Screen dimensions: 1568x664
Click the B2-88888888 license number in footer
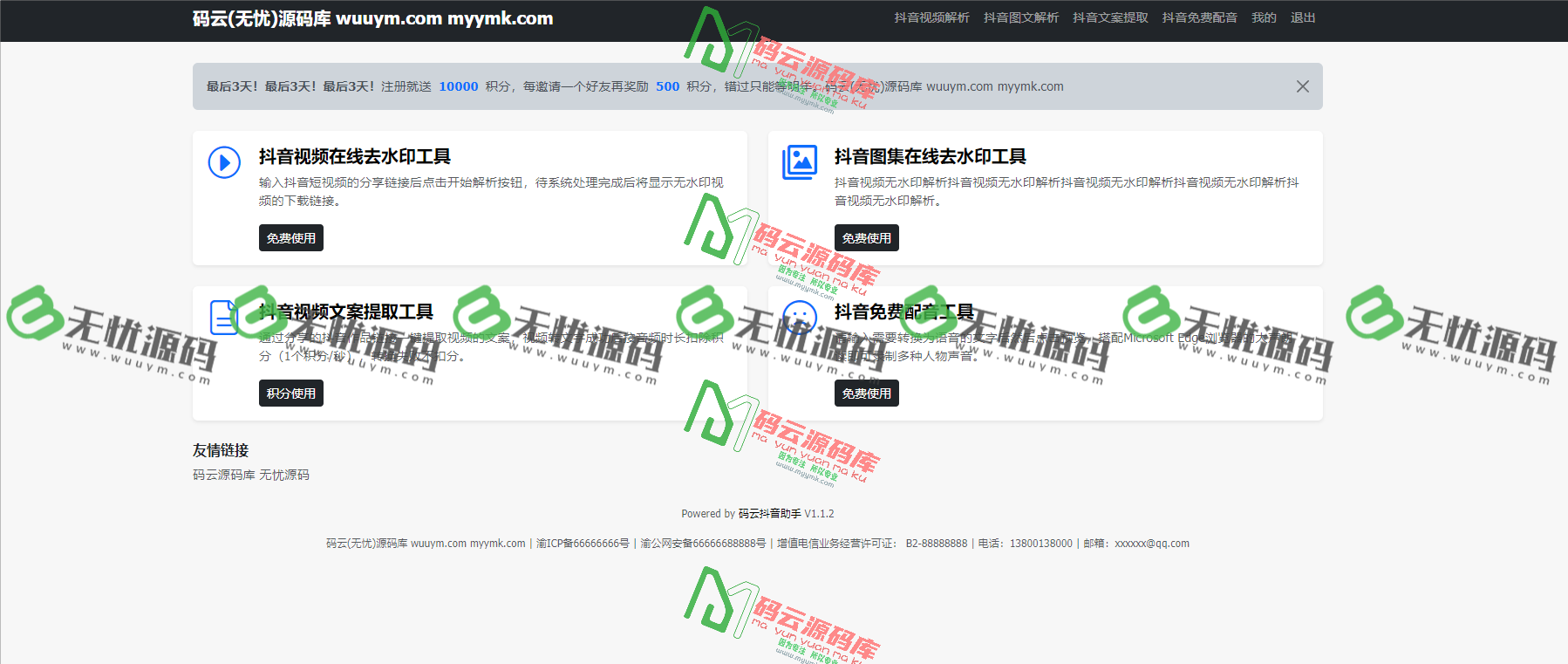pos(937,544)
